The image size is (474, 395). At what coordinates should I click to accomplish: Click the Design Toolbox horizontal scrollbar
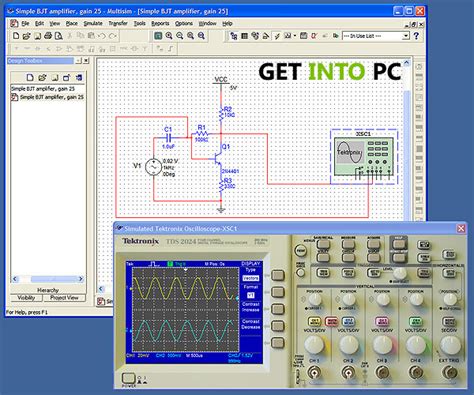(48, 279)
